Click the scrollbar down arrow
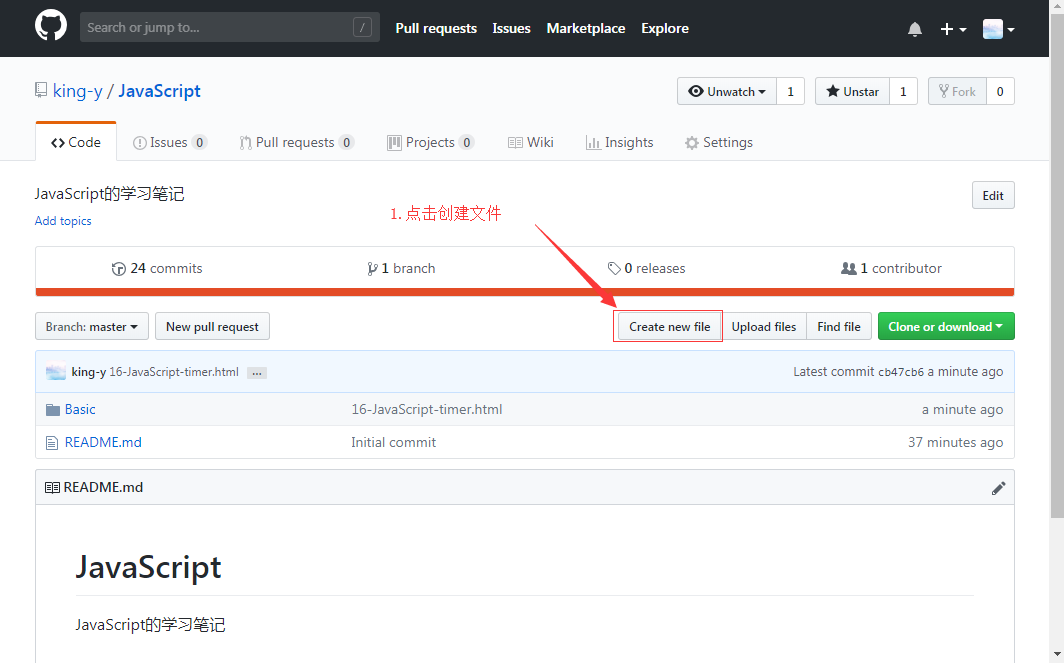Screen dimensions: 1064x663 coord(1057,656)
